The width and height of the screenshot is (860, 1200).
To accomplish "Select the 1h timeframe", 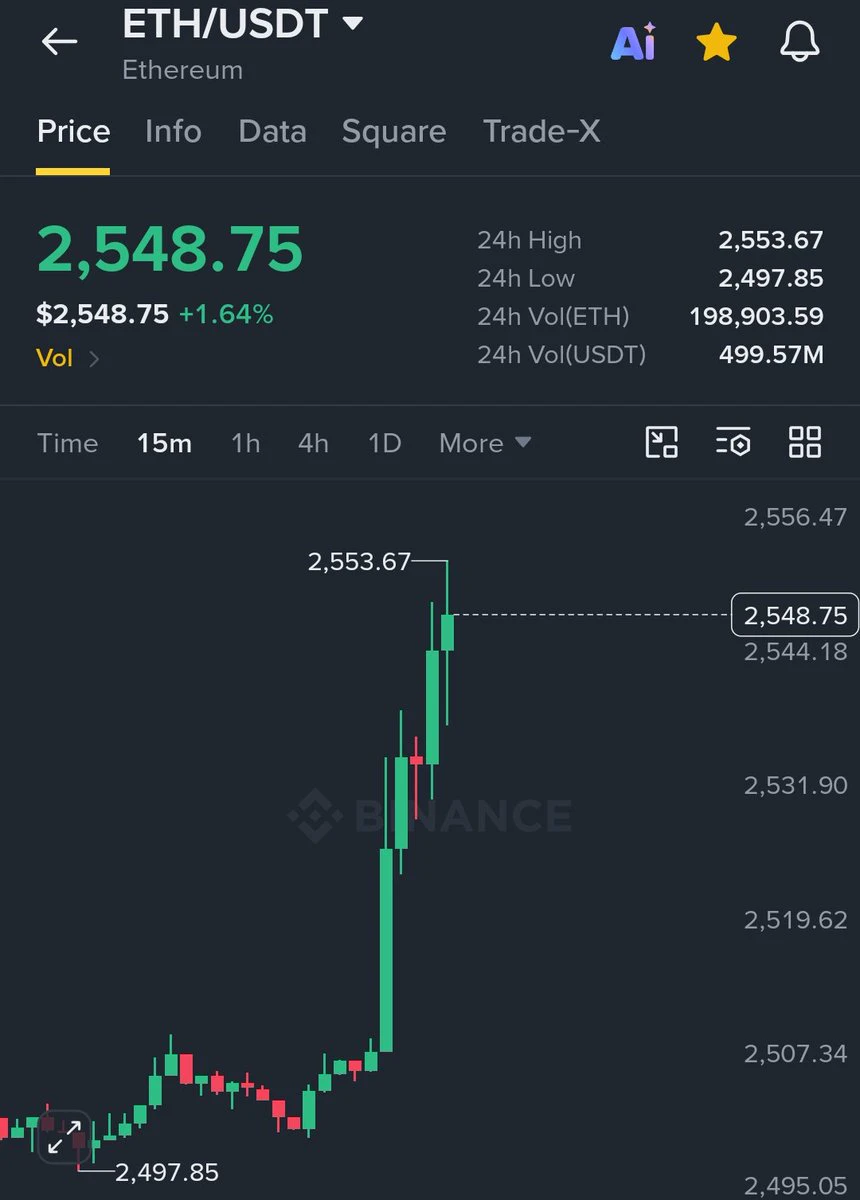I will click(x=246, y=443).
